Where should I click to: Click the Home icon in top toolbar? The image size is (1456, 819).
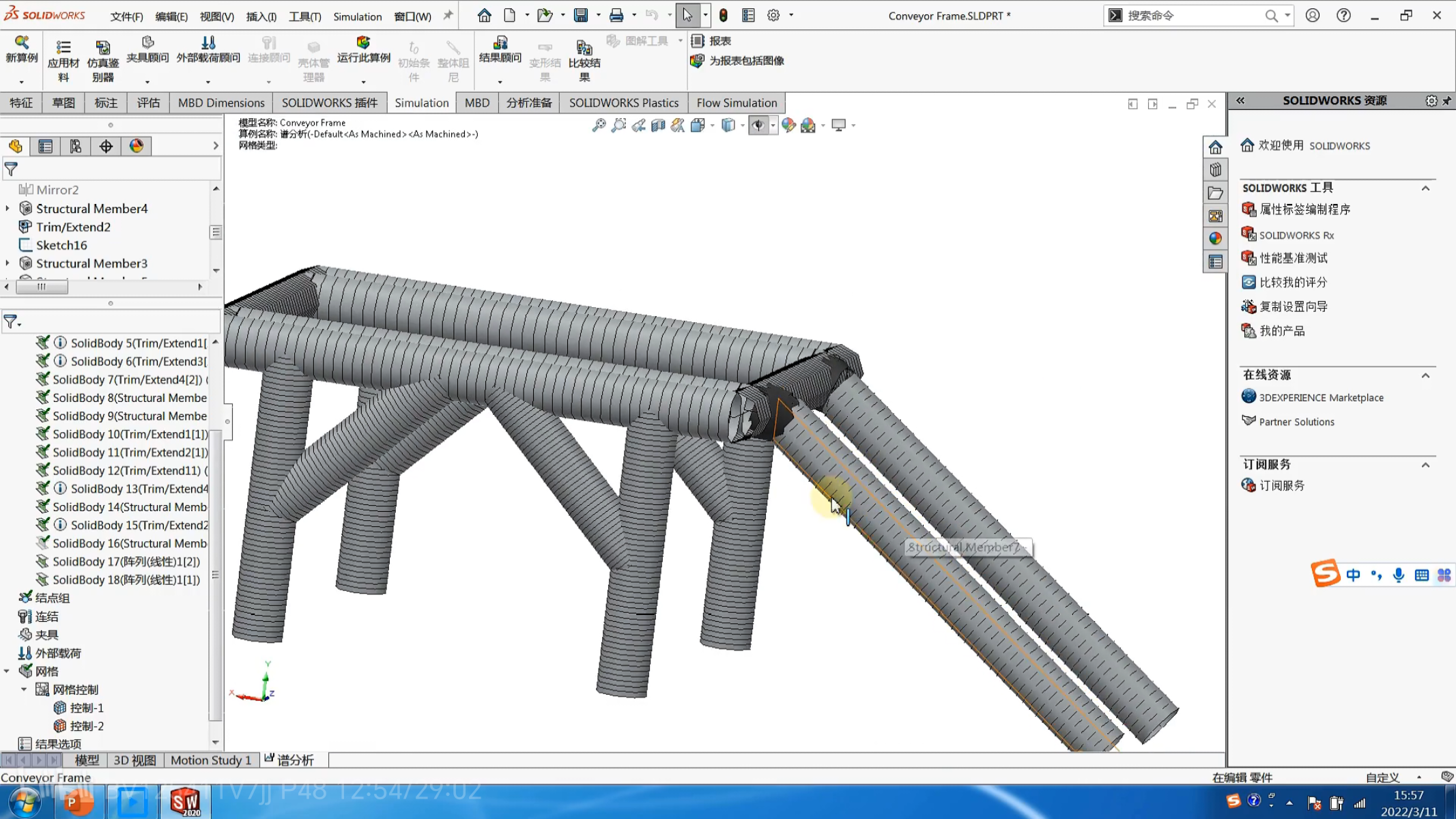[484, 15]
